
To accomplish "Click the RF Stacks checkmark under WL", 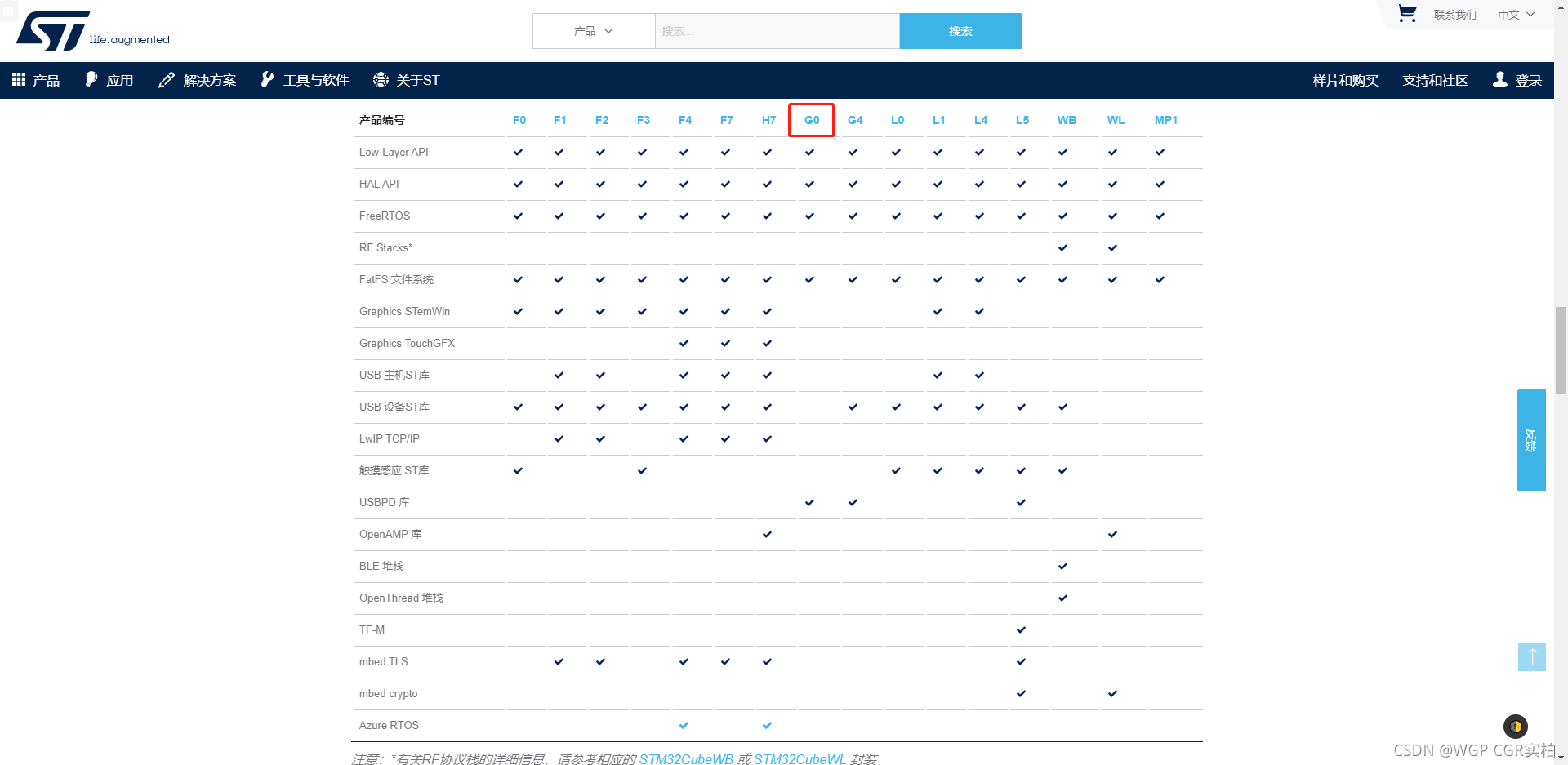I will click(x=1113, y=247).
